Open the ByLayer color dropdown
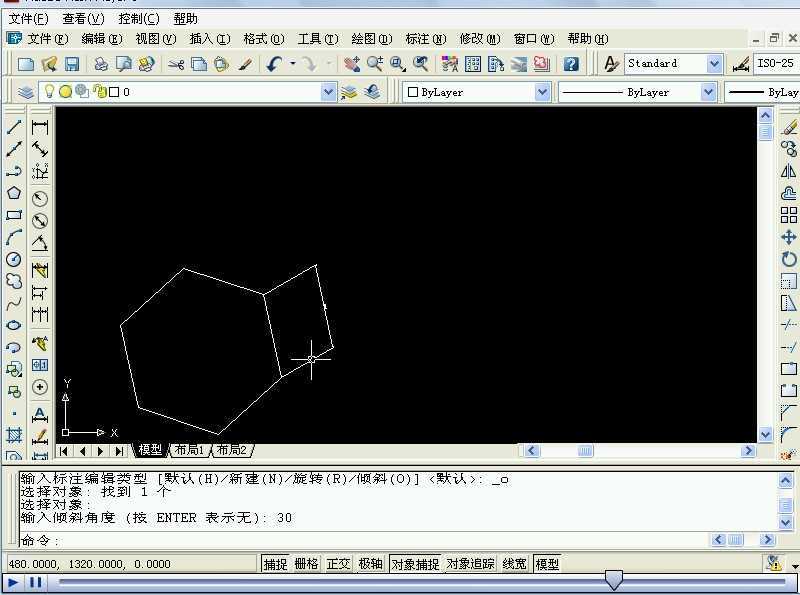 (542, 92)
